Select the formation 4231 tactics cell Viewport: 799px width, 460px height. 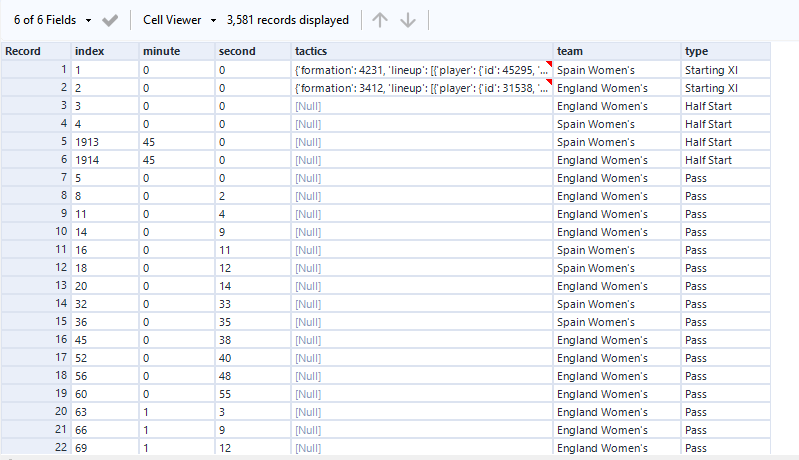click(420, 70)
